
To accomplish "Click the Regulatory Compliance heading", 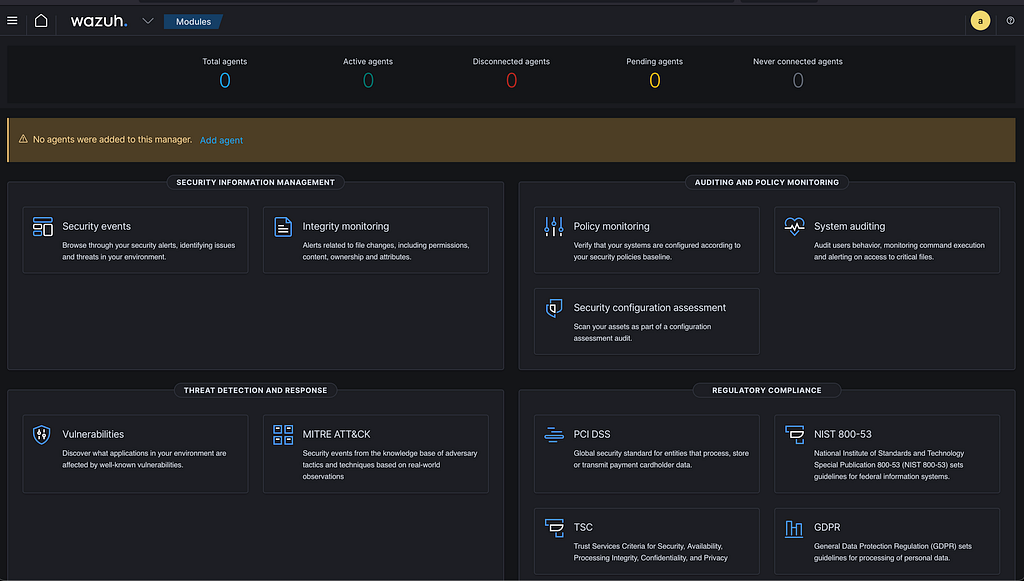I will [x=767, y=390].
